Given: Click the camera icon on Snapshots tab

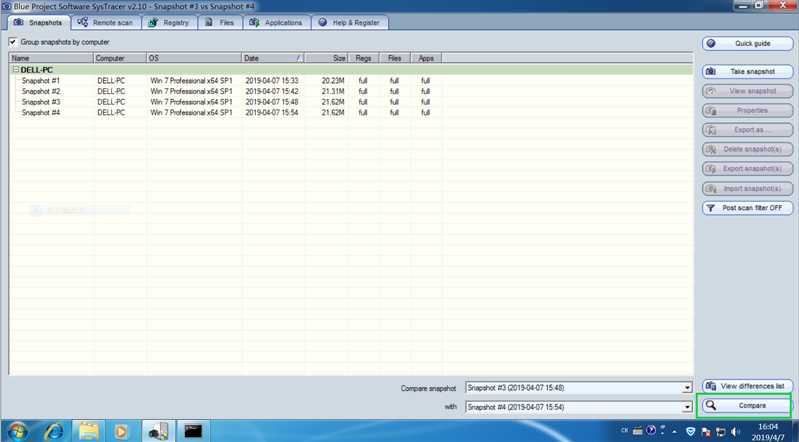Looking at the screenshot, I should pyautogui.click(x=18, y=22).
